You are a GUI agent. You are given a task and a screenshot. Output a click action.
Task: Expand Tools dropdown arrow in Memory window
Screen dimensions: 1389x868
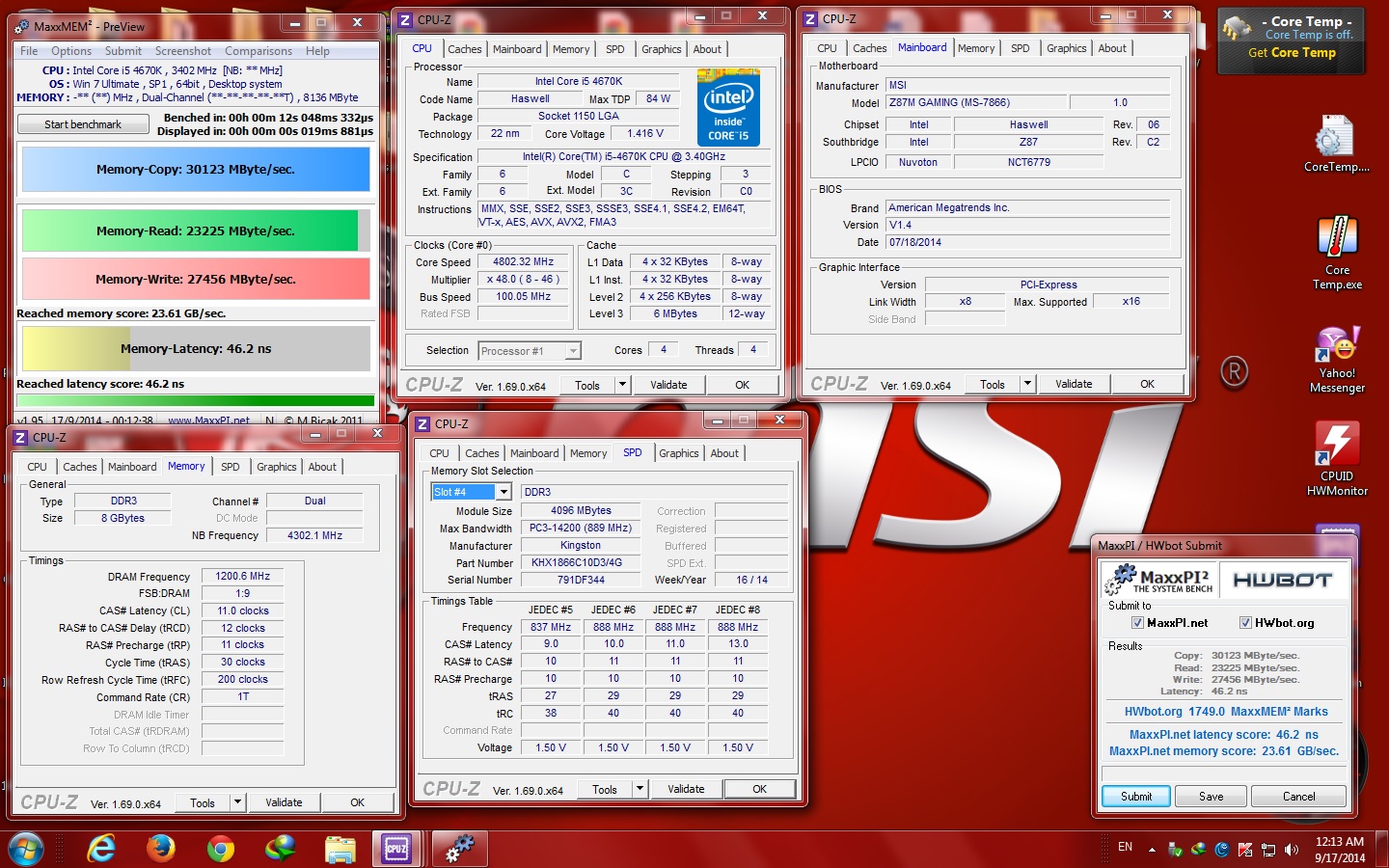coord(237,802)
